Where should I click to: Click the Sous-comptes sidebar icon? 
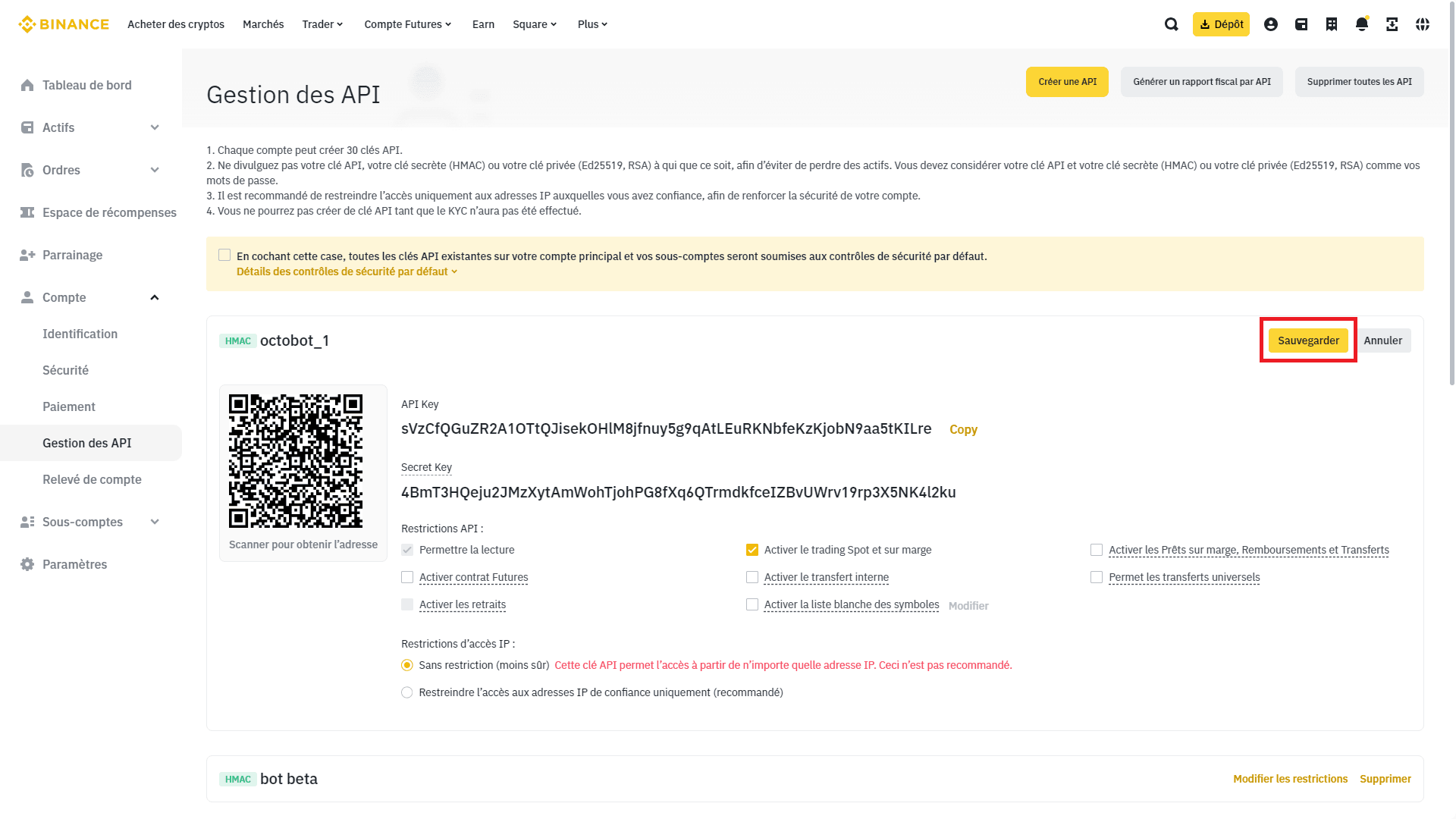[27, 522]
